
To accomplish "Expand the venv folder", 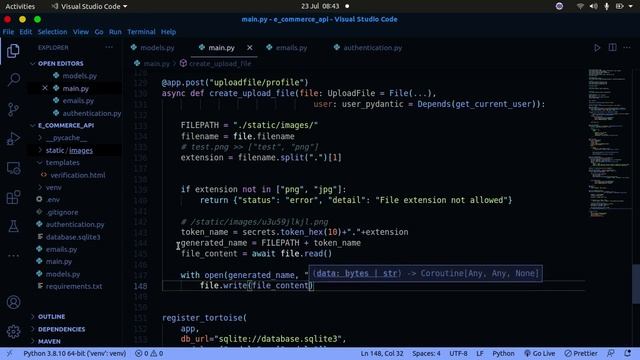I will click(x=53, y=187).
